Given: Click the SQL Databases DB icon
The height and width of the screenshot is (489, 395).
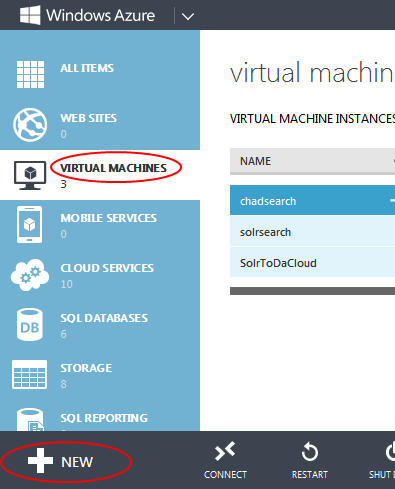Looking at the screenshot, I should pyautogui.click(x=30, y=325).
